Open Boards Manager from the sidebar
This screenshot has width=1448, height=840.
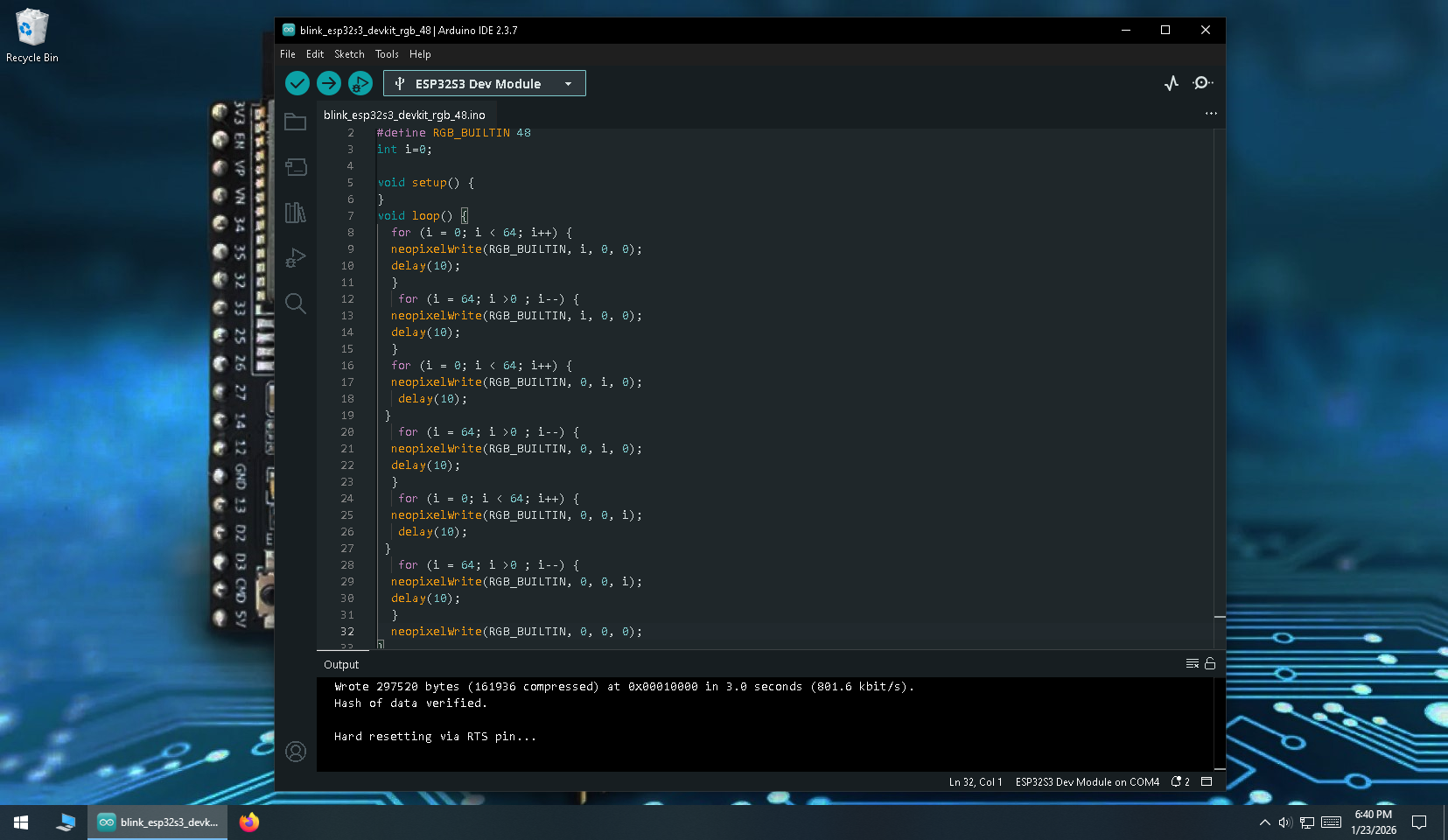pos(296,167)
